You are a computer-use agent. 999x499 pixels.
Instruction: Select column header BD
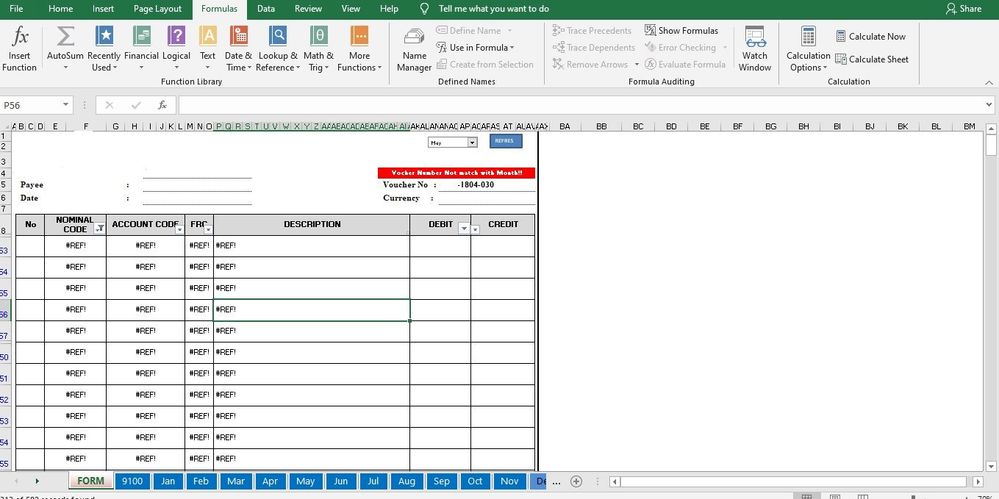click(x=671, y=127)
